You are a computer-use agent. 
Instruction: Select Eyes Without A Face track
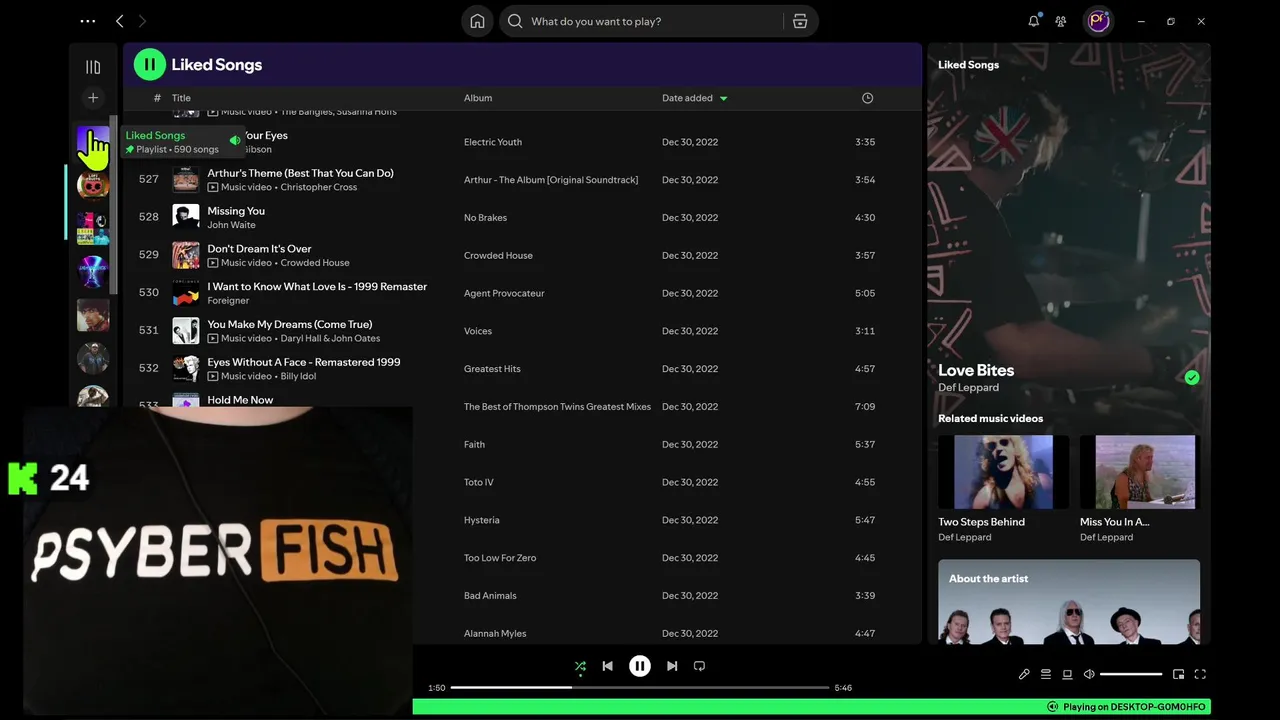pos(303,363)
